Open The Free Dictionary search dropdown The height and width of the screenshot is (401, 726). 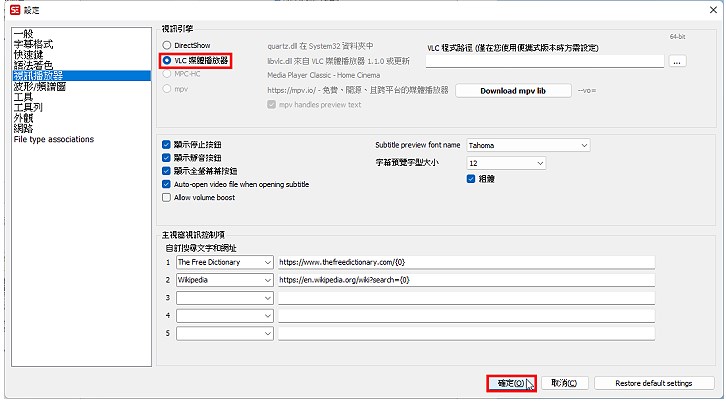224,262
